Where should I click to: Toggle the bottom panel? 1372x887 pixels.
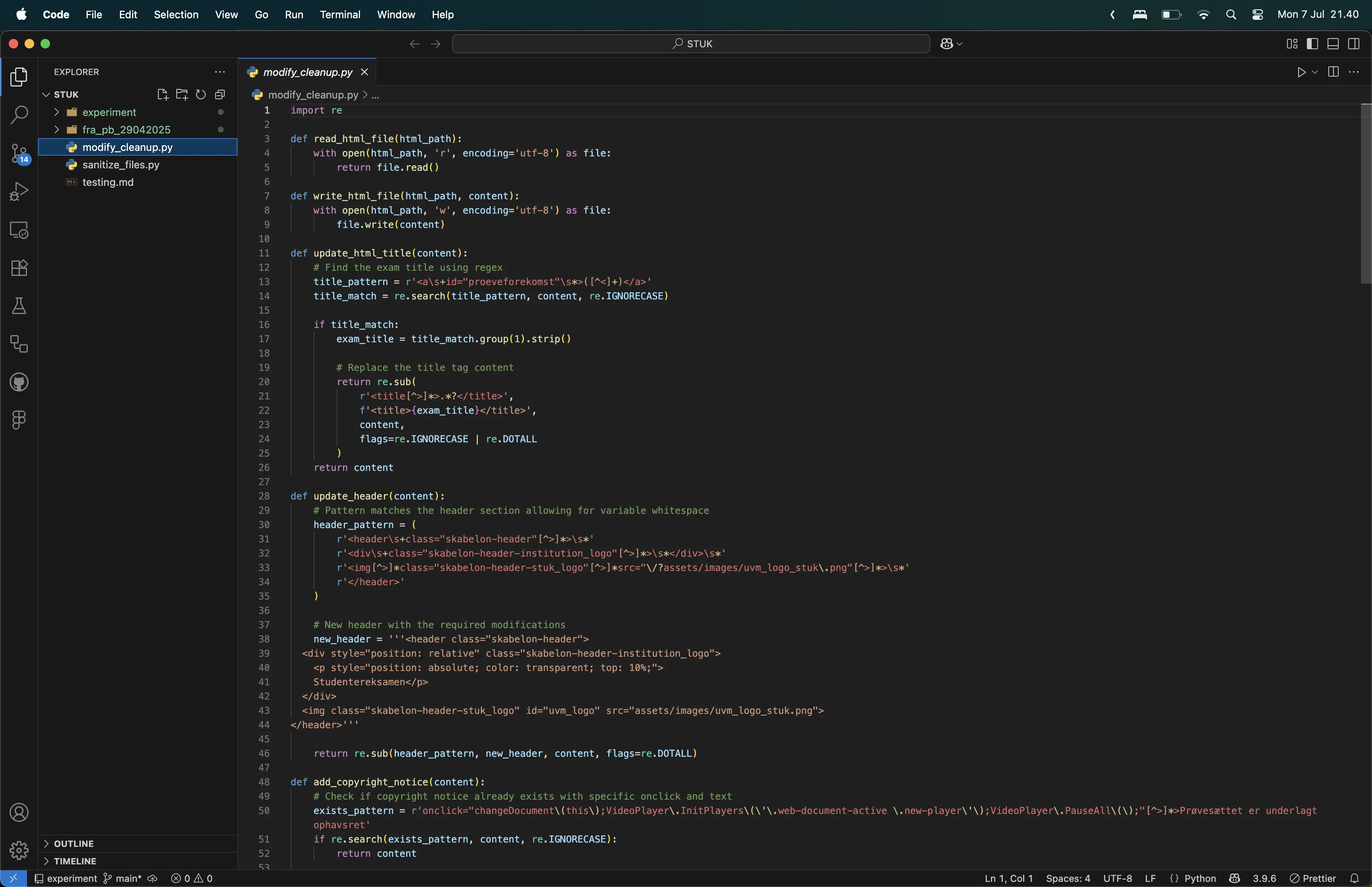pos(1333,44)
